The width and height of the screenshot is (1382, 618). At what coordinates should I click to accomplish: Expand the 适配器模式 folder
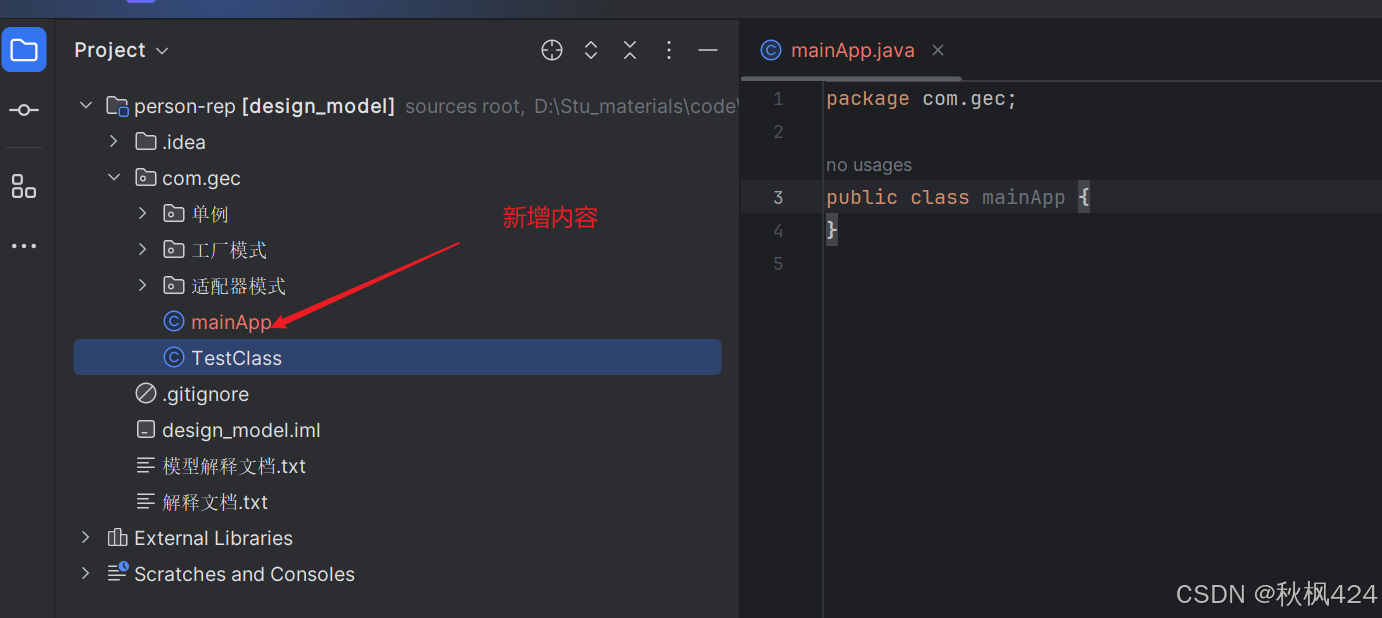[x=141, y=285]
